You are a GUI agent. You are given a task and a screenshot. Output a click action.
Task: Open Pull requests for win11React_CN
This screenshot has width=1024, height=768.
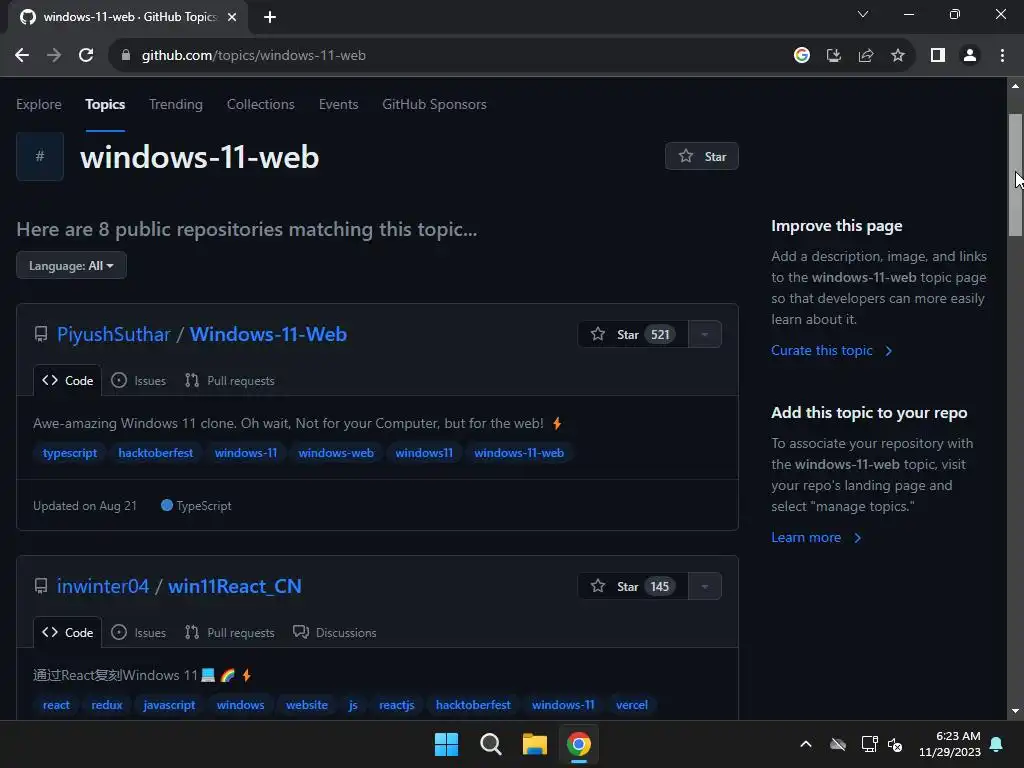tap(229, 632)
